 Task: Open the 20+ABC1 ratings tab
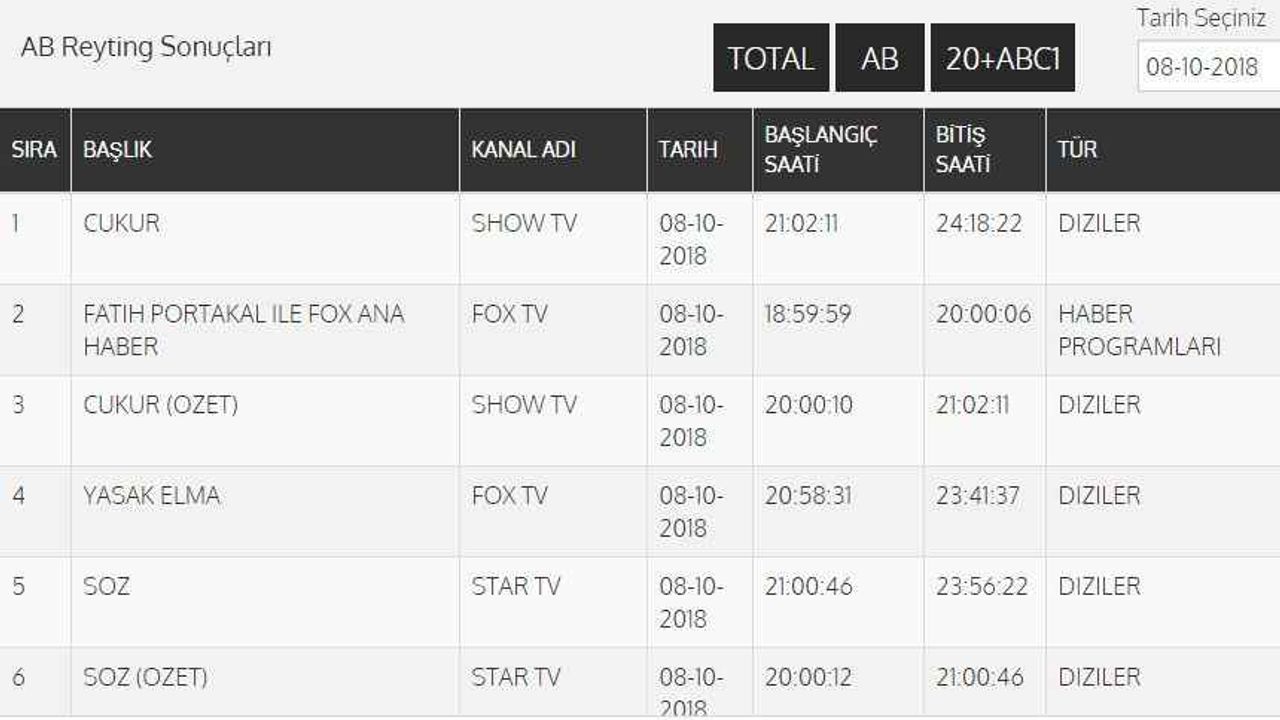pos(1002,58)
